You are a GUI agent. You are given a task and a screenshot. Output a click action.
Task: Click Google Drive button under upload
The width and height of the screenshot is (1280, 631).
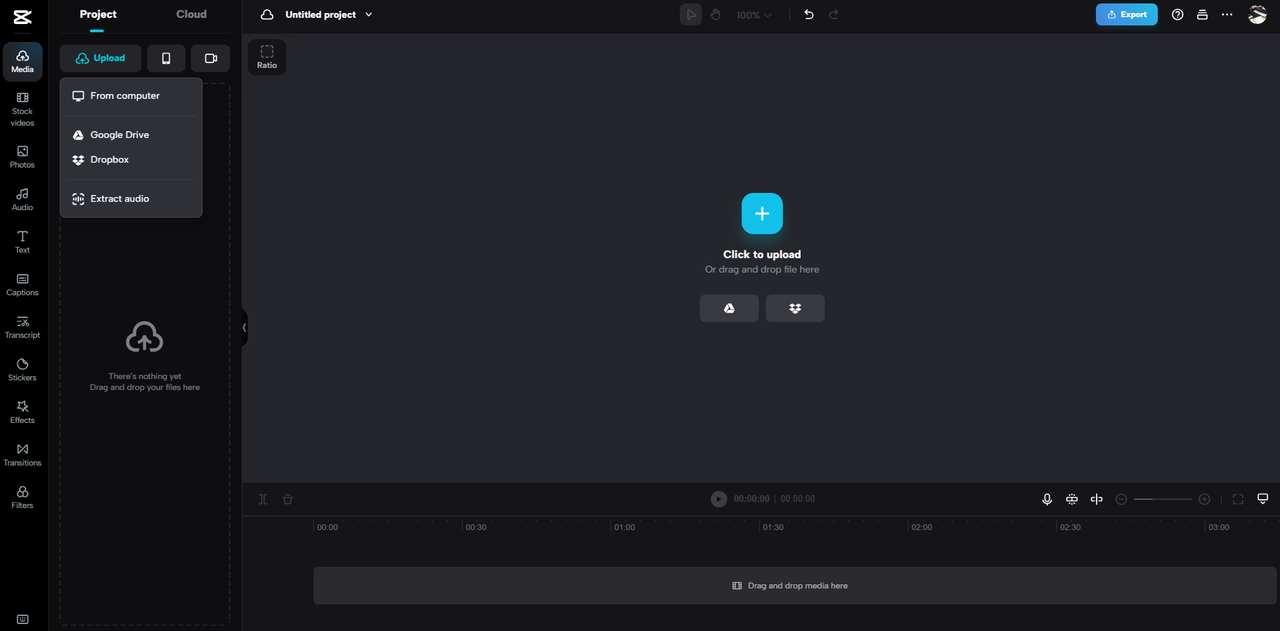pyautogui.click(x=729, y=308)
